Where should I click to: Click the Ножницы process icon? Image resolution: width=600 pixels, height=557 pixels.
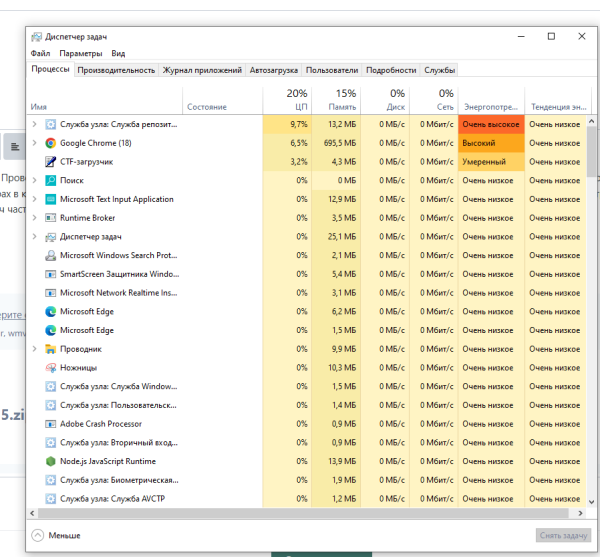pos(51,368)
